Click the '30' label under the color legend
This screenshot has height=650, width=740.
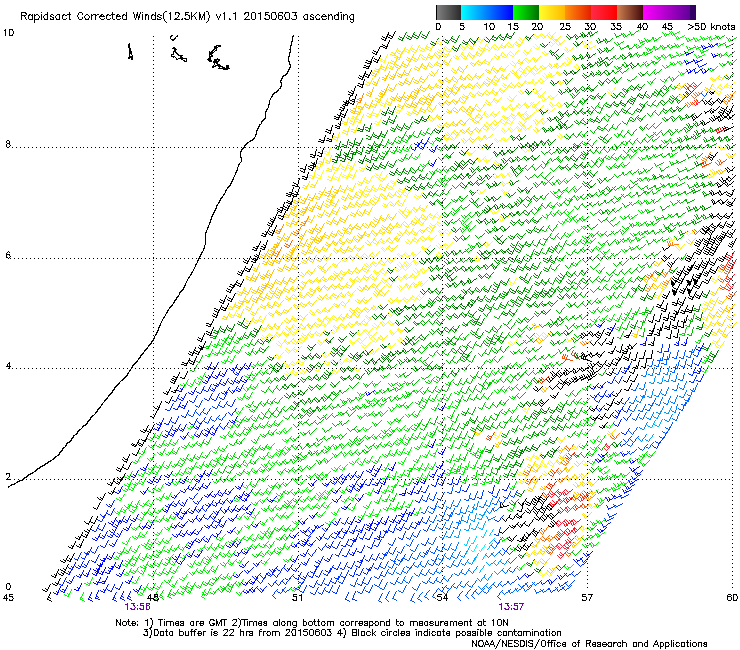pyautogui.click(x=590, y=26)
